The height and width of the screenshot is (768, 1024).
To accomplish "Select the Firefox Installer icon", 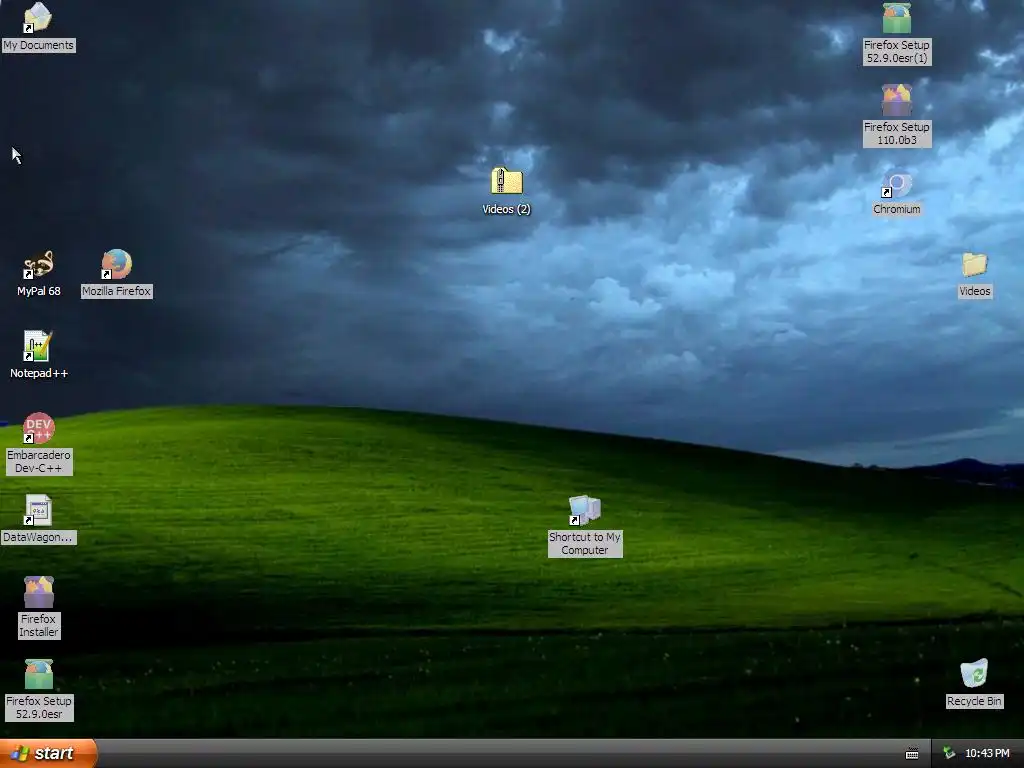I will [x=39, y=592].
